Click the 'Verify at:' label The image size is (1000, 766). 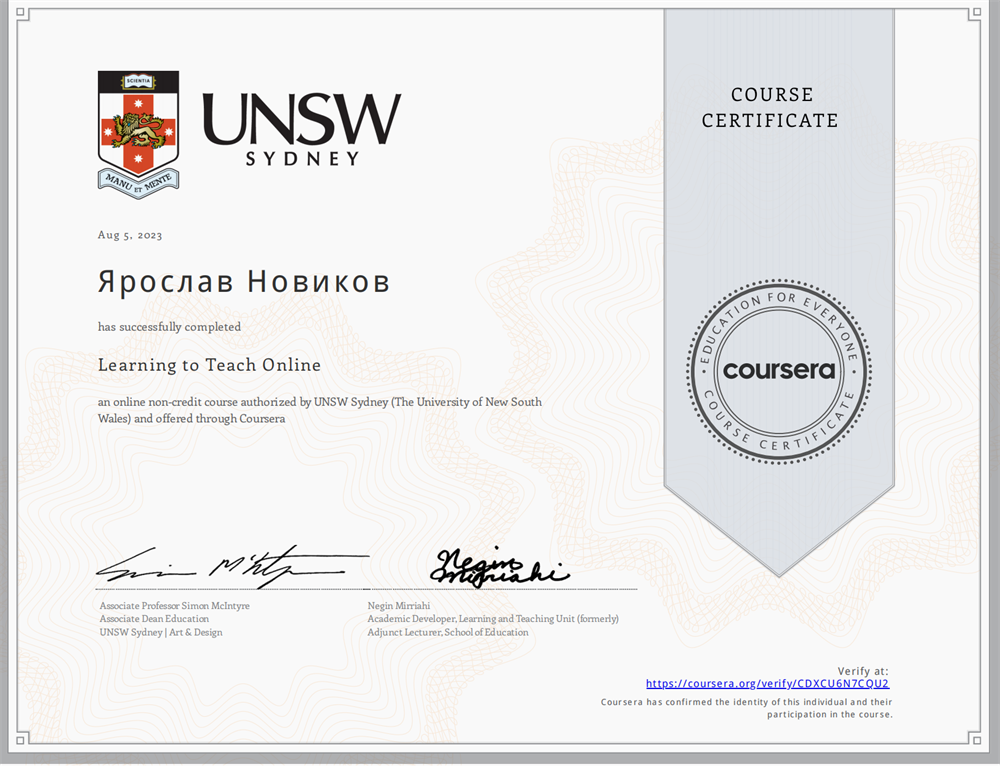pyautogui.click(x=863, y=671)
